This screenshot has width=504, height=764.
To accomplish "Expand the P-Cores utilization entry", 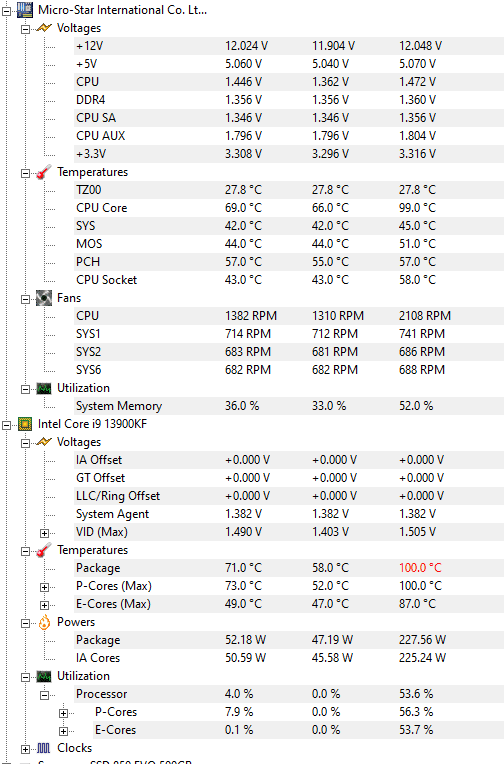I will (x=63, y=713).
